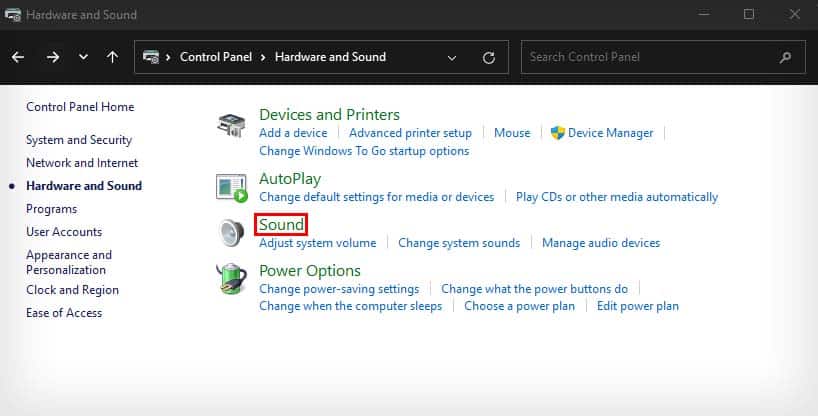Click the search magnifier icon
This screenshot has width=818, height=416.
click(x=785, y=57)
